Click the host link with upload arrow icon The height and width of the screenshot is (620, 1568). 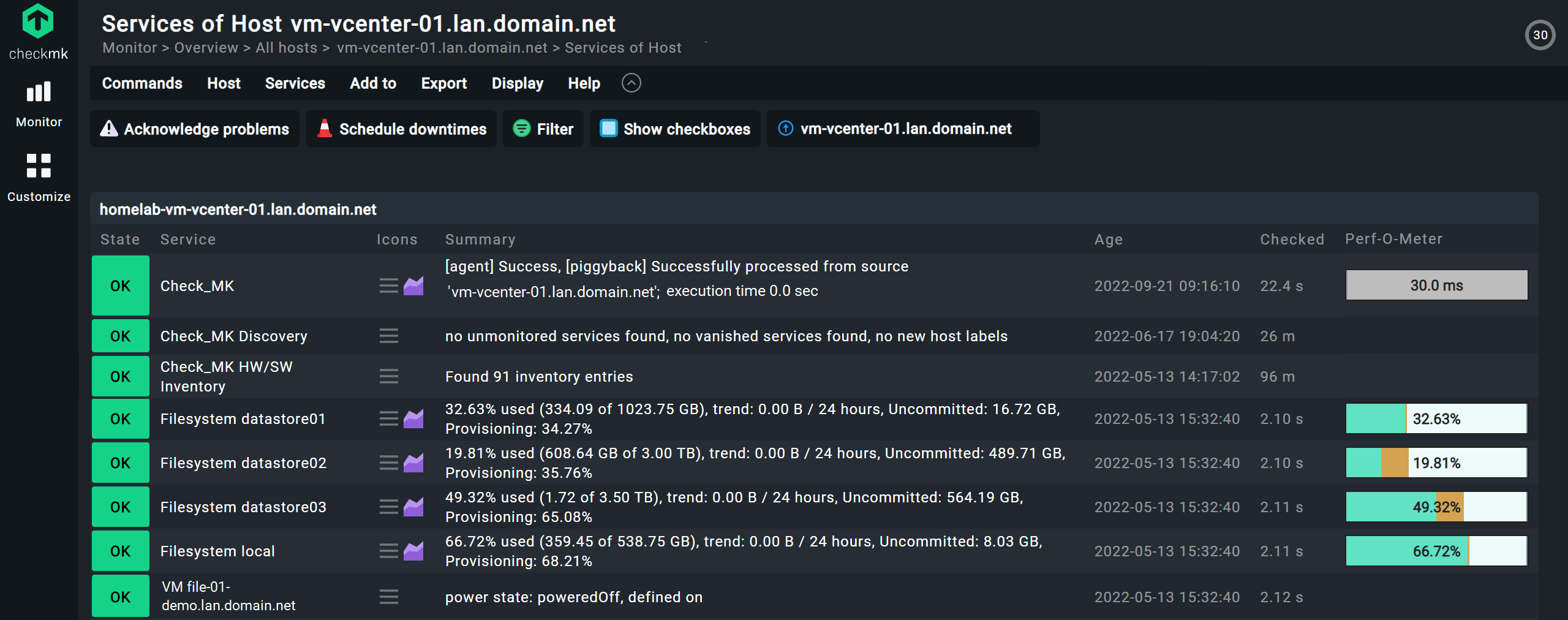[902, 129]
